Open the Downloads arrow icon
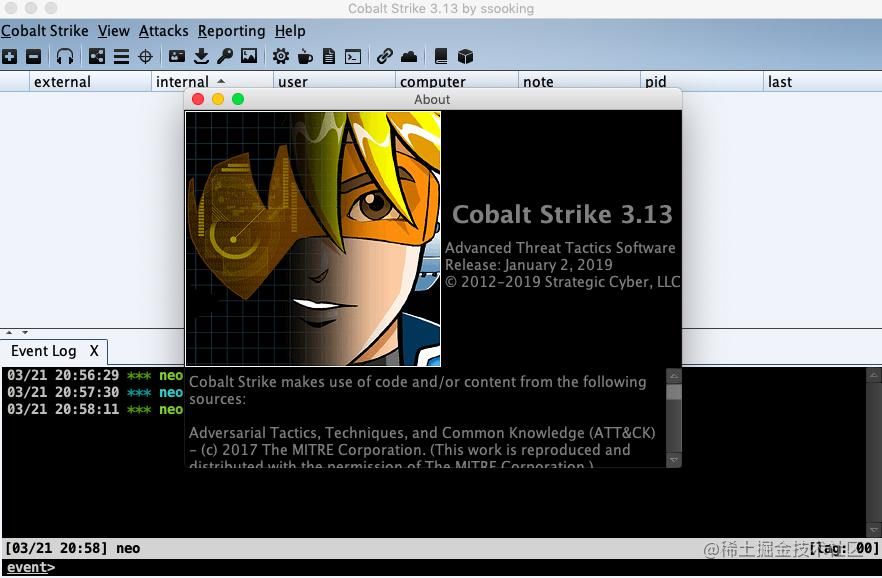The height and width of the screenshot is (578, 882). [x=201, y=56]
